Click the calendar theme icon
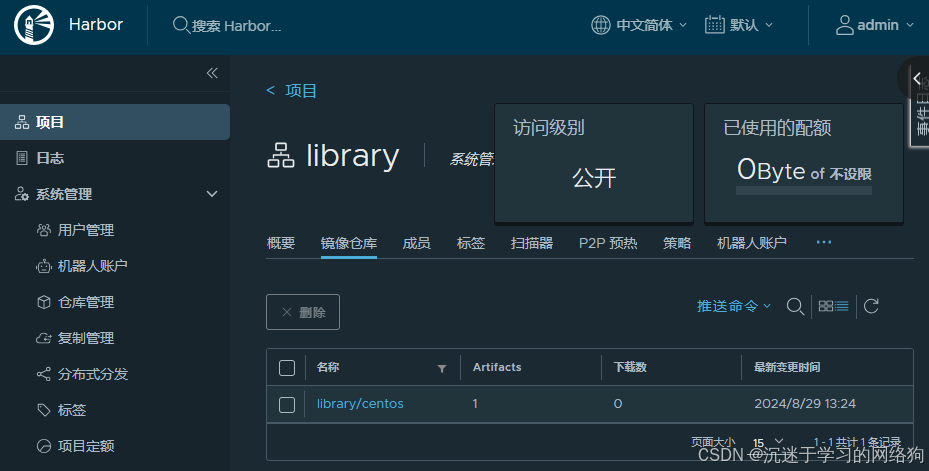The width and height of the screenshot is (929, 471). coord(715,25)
